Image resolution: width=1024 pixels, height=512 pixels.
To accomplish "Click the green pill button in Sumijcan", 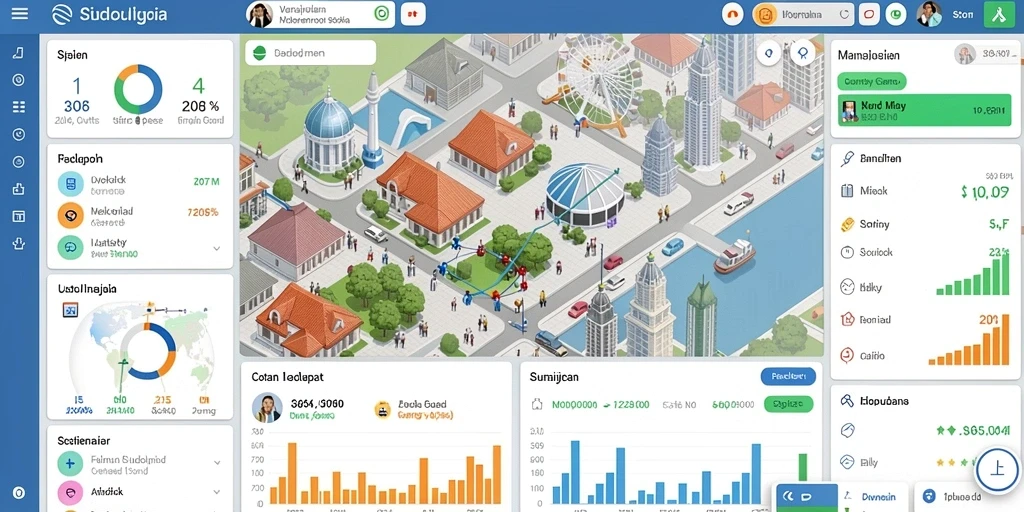I will point(788,404).
